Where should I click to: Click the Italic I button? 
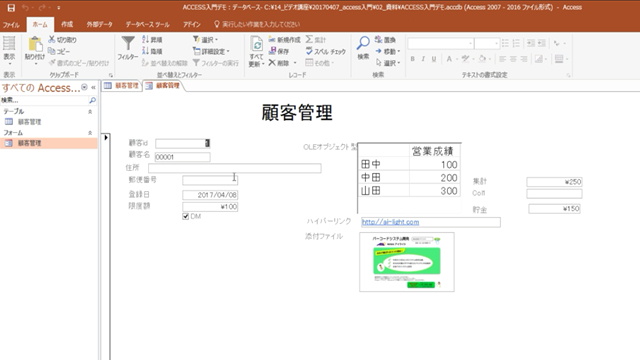423,59
